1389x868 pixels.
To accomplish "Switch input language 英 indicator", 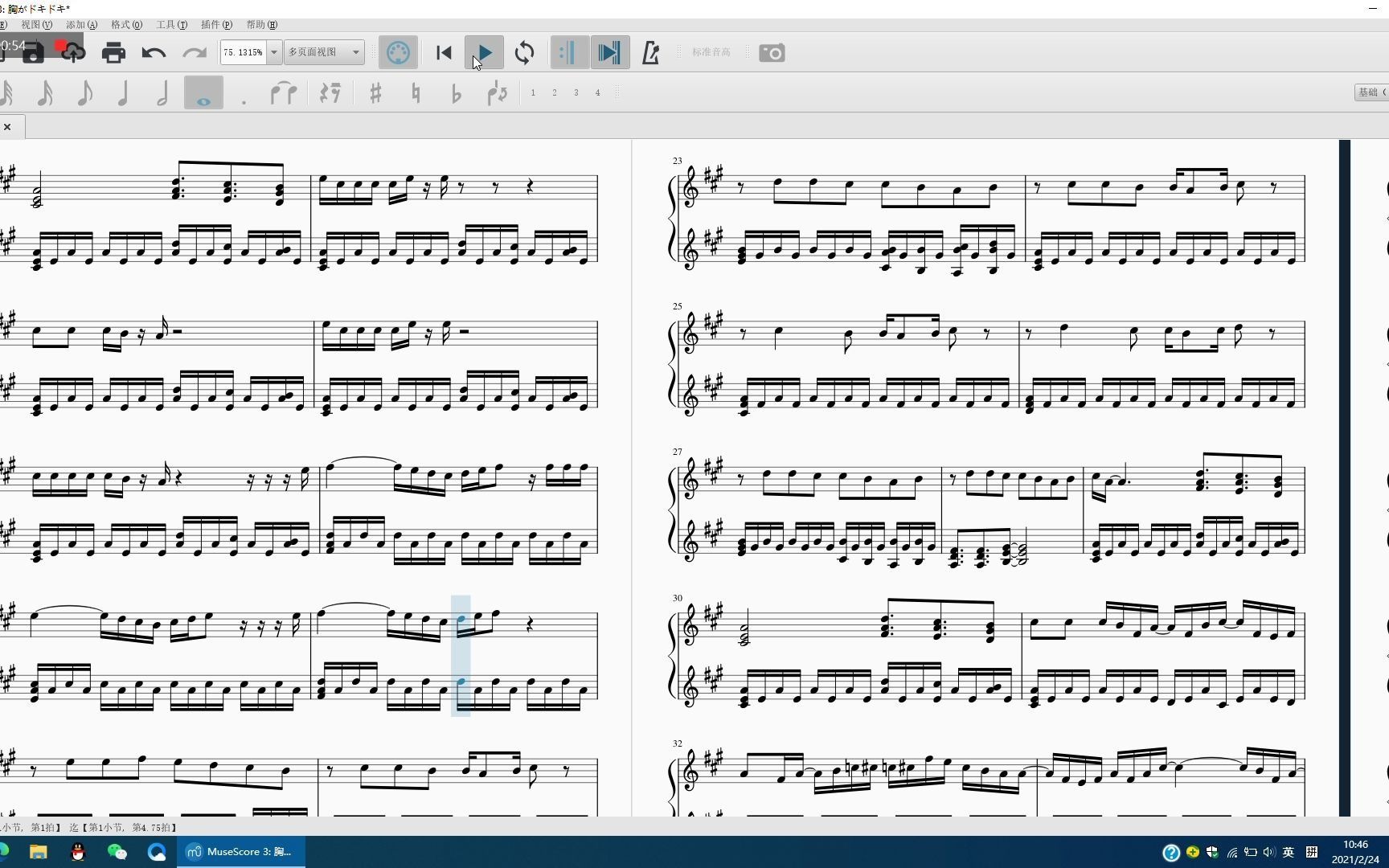I will click(1289, 853).
